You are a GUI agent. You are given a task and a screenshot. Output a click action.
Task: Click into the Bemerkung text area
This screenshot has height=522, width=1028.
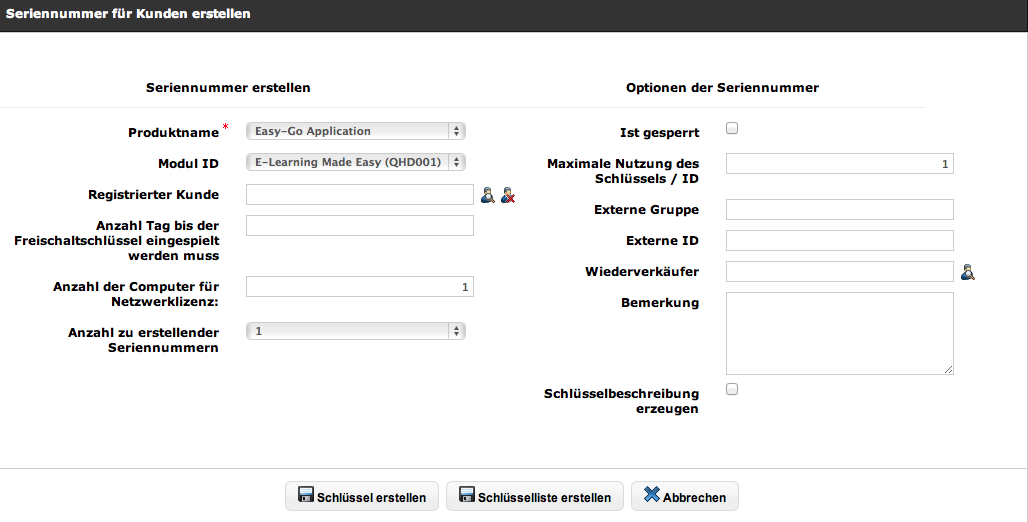coord(839,334)
